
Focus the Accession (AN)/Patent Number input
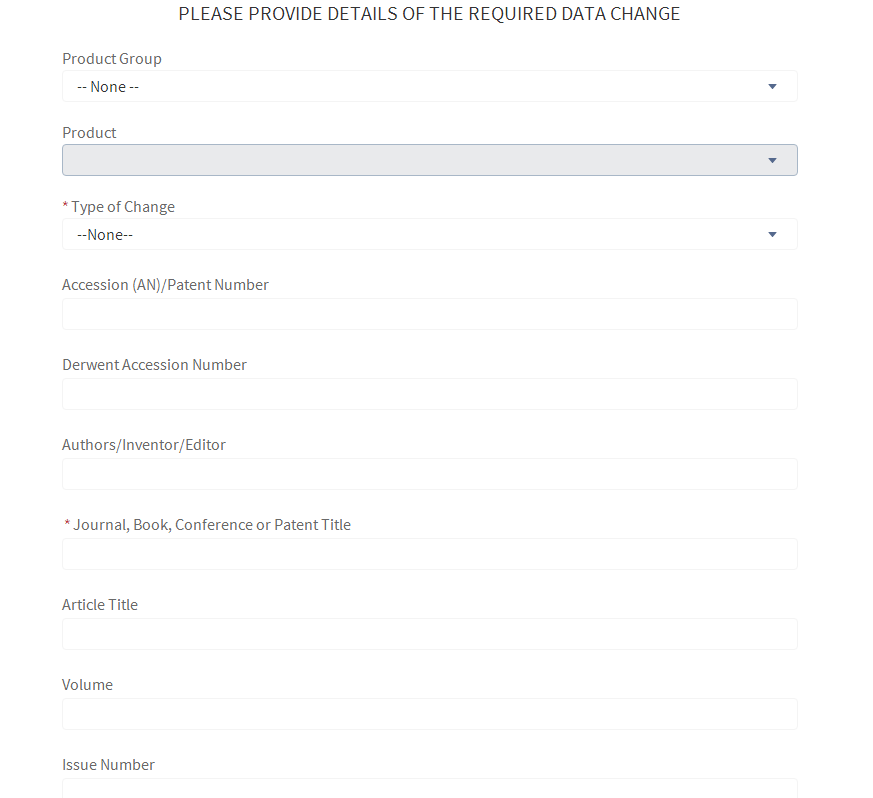[429, 314]
